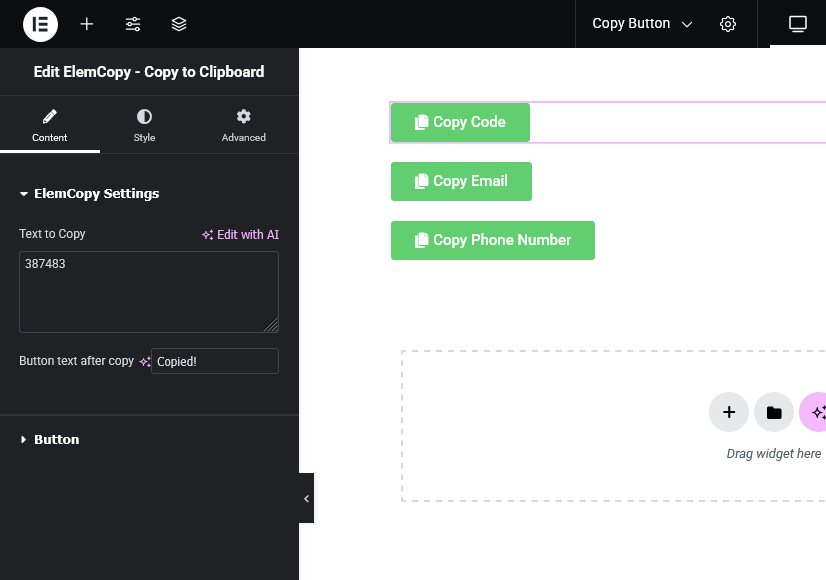Open template library folder icon
Image resolution: width=826 pixels, height=580 pixels.
tap(774, 412)
